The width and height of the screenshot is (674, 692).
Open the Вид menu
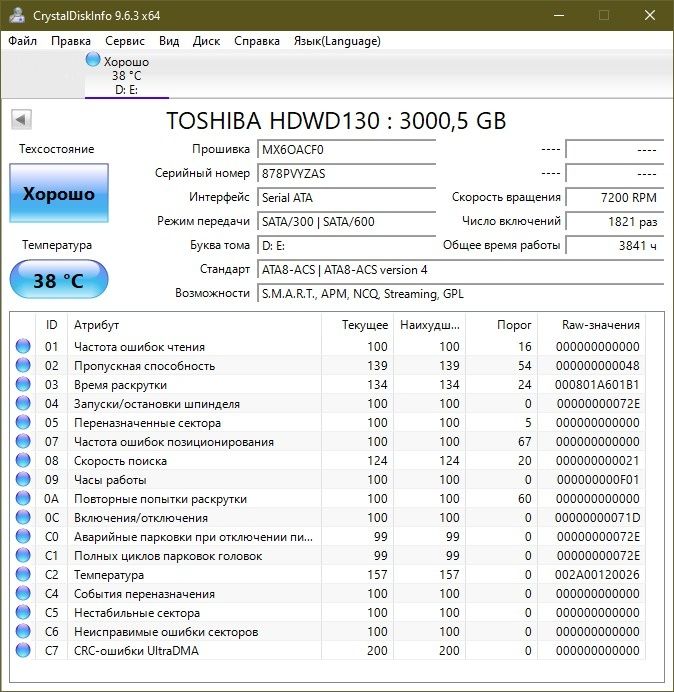169,41
